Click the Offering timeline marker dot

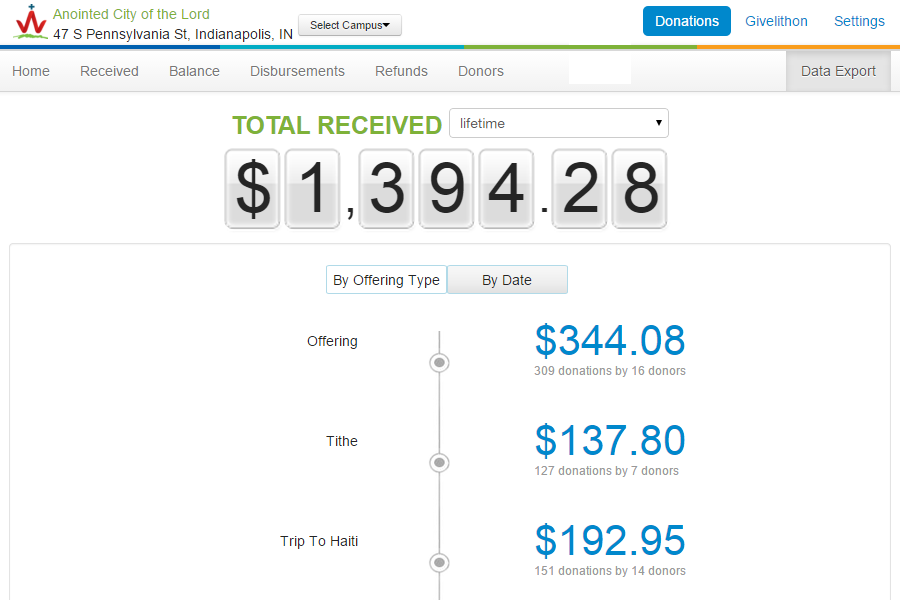click(439, 362)
